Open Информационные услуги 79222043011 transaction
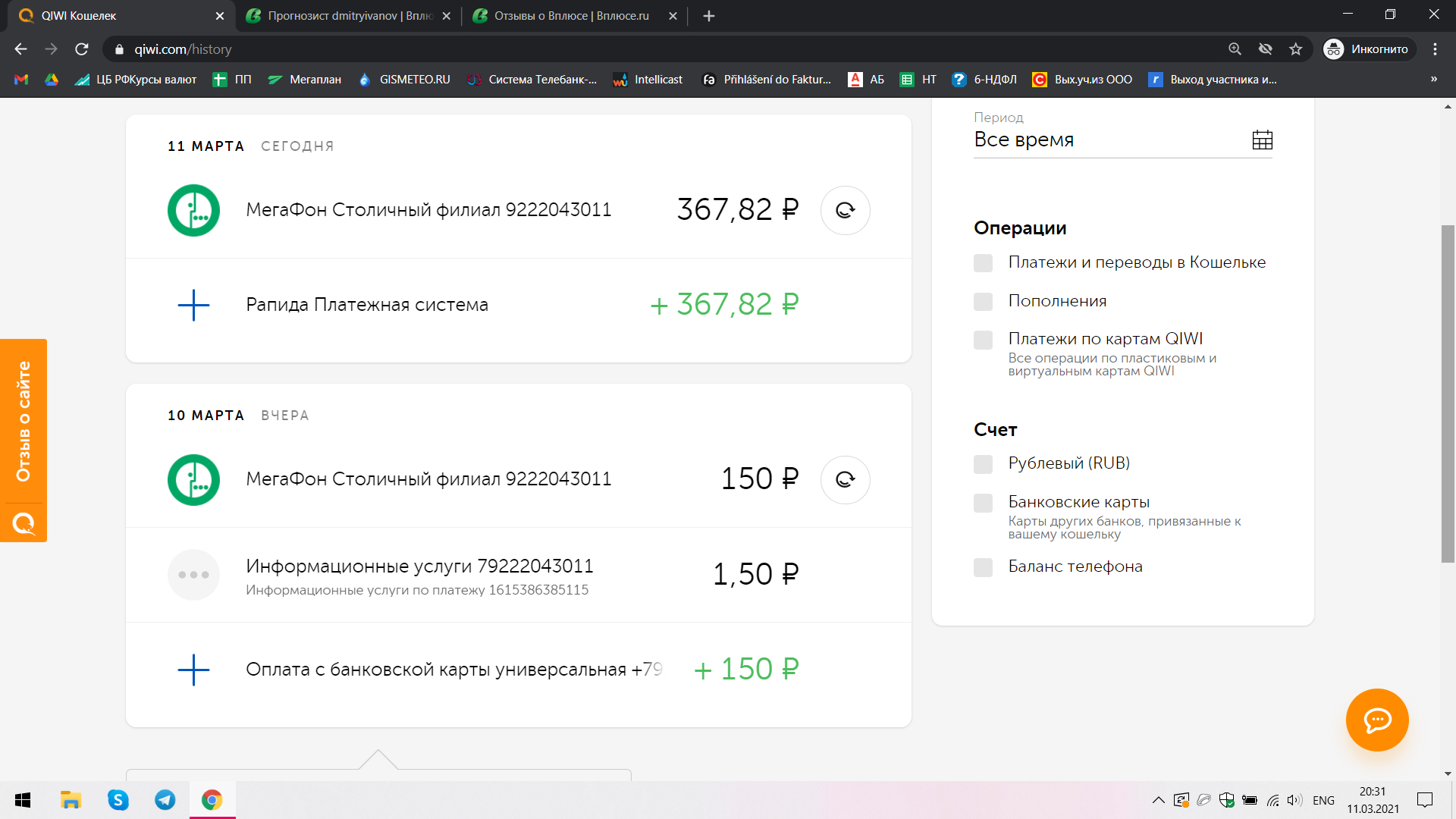This screenshot has width=1456, height=819. pyautogui.click(x=519, y=575)
